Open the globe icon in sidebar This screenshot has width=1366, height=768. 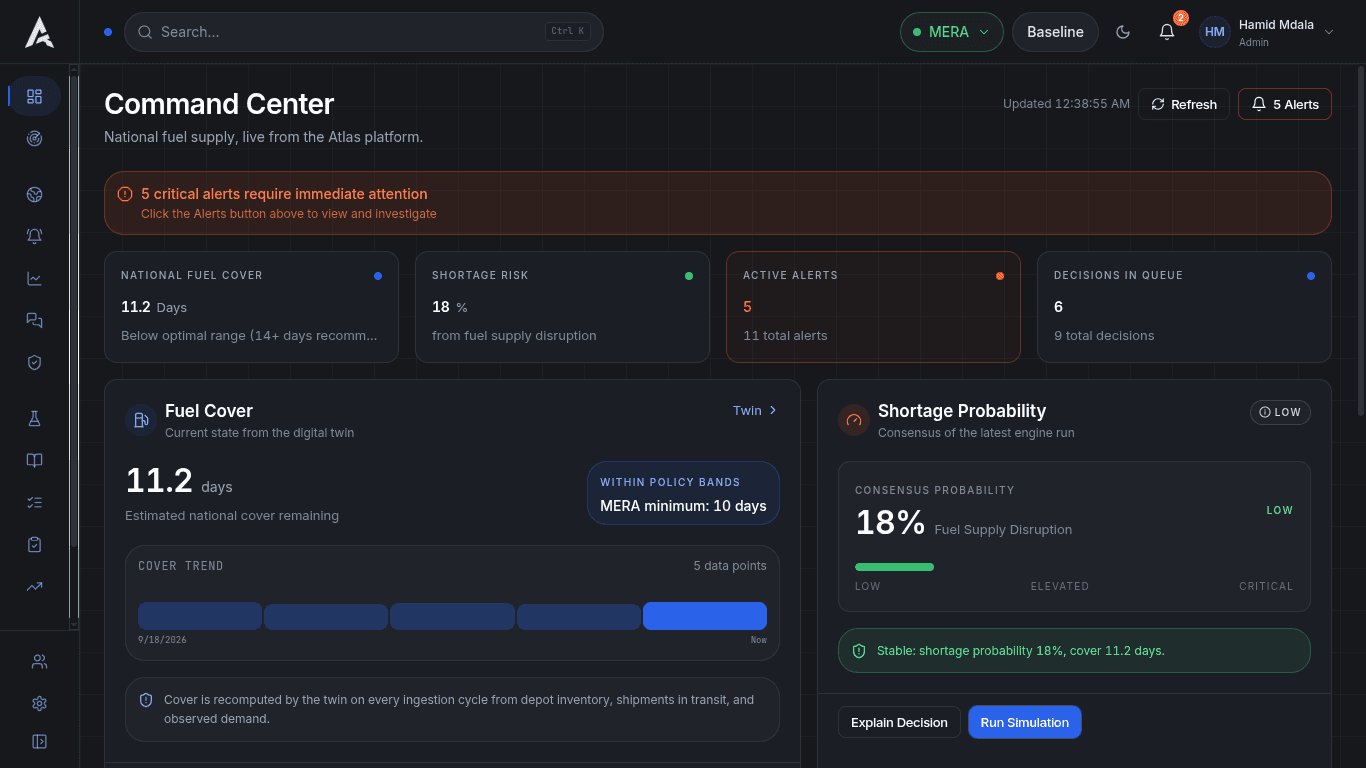click(x=34, y=194)
